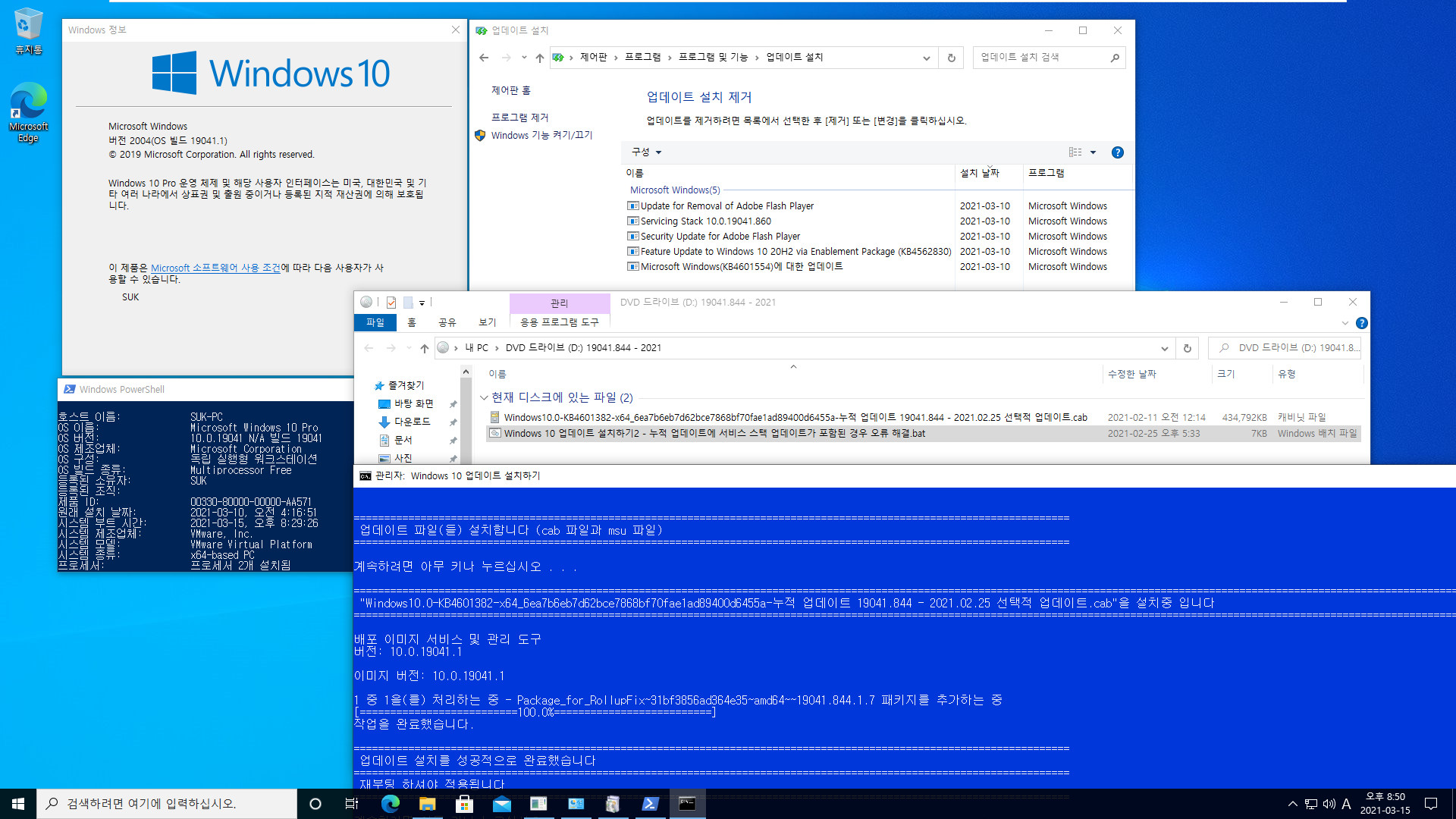Select Security Update for Adobe Flash Player
1456x819 pixels.
coord(720,237)
